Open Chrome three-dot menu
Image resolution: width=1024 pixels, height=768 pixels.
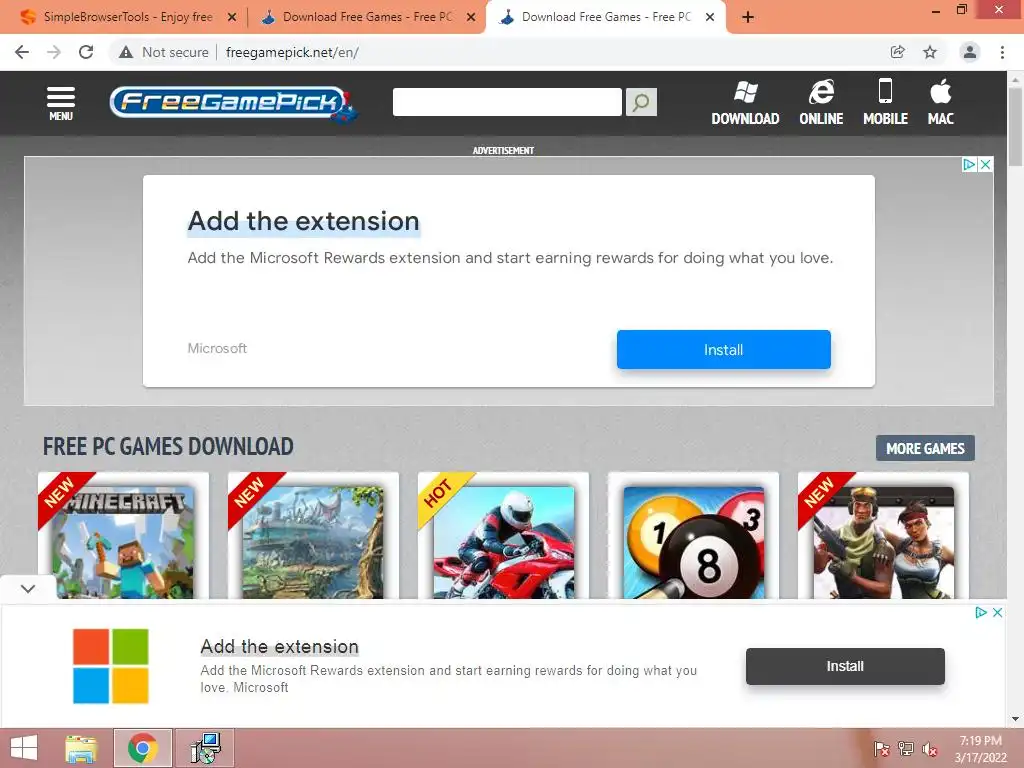click(1002, 52)
